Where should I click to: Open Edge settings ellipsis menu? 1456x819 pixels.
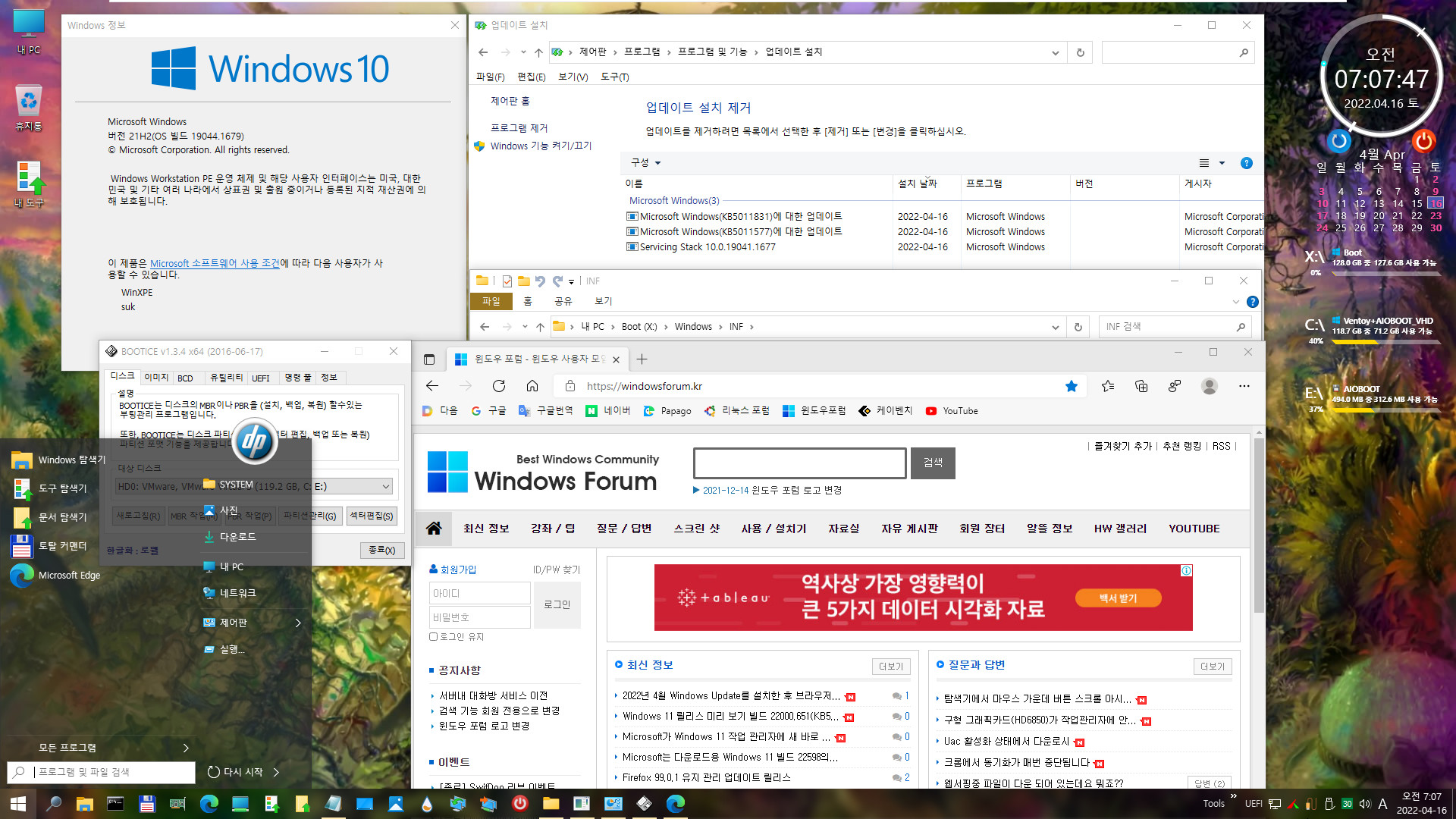1244,386
